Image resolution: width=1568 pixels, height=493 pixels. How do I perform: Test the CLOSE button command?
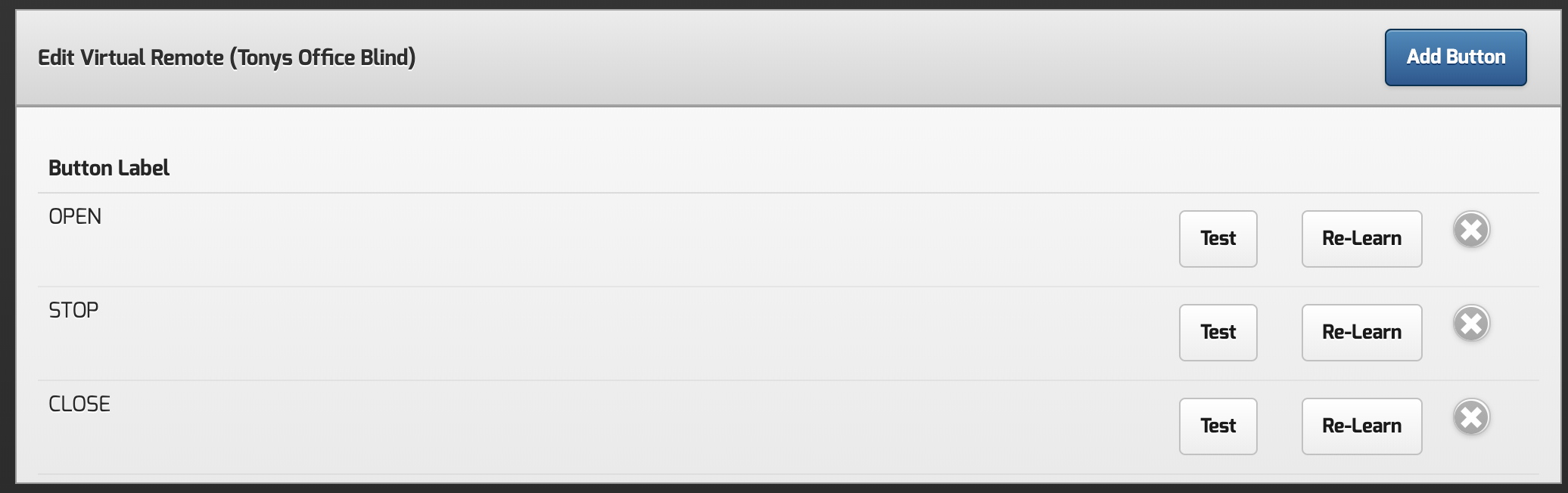click(x=1218, y=426)
